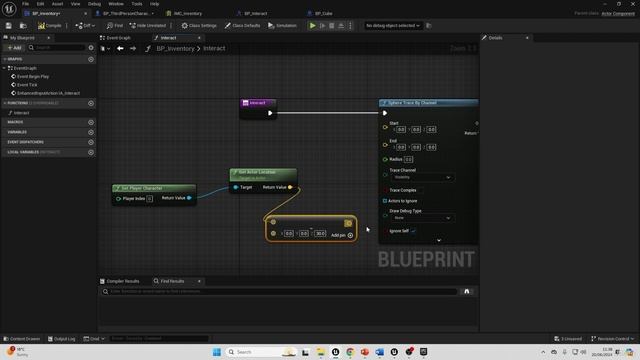640x360 pixels.
Task: Click the stop playback icon
Action: (332, 25)
